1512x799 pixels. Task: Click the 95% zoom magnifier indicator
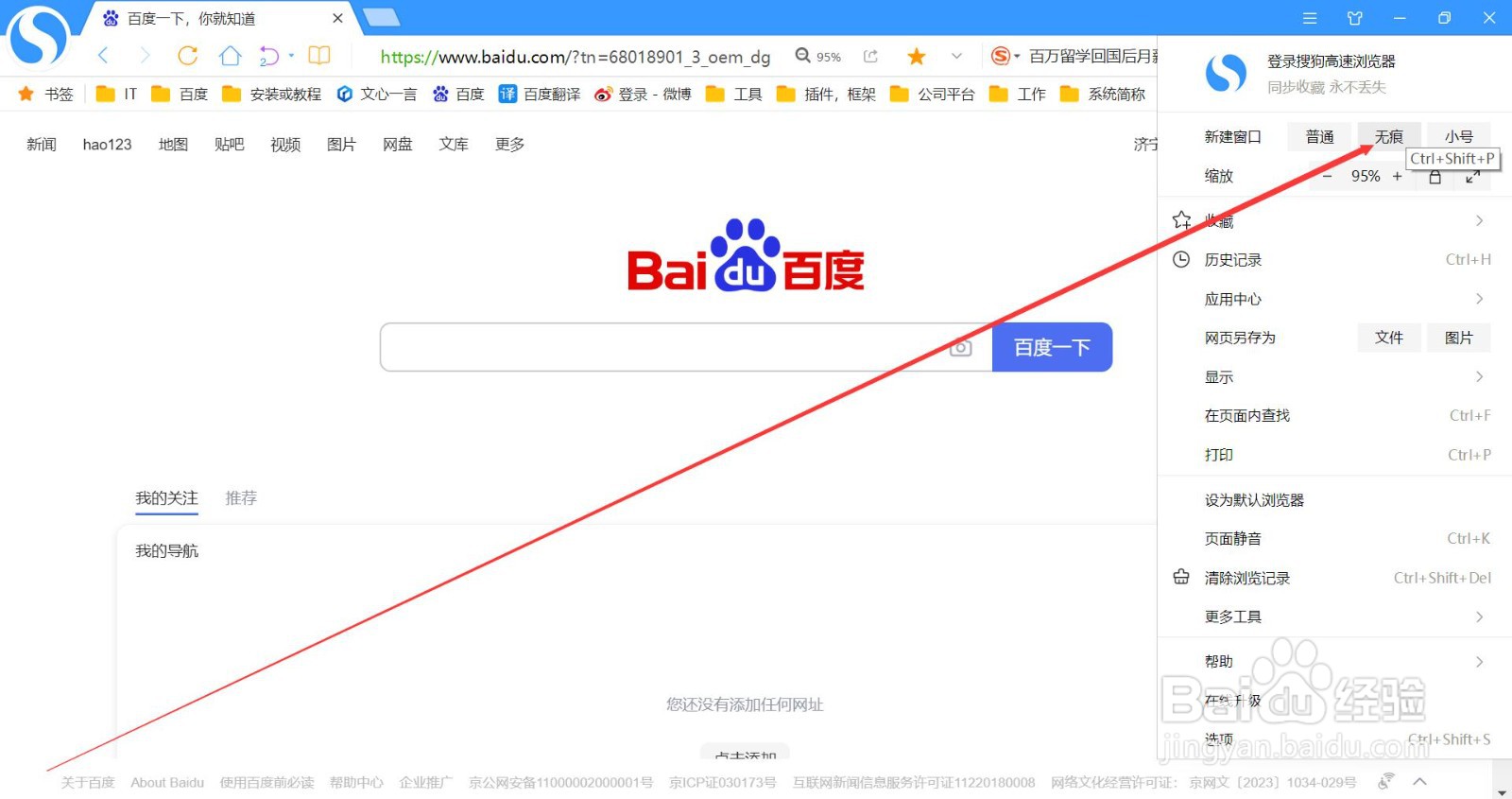coord(818,57)
